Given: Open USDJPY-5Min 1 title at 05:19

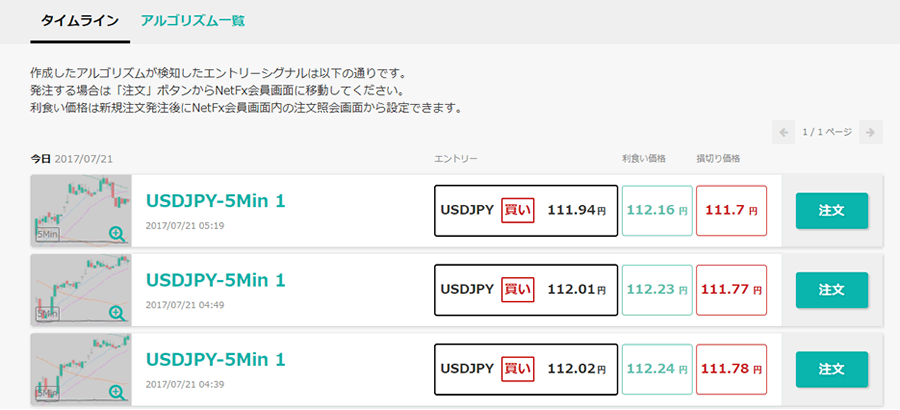Looking at the screenshot, I should tap(216, 201).
